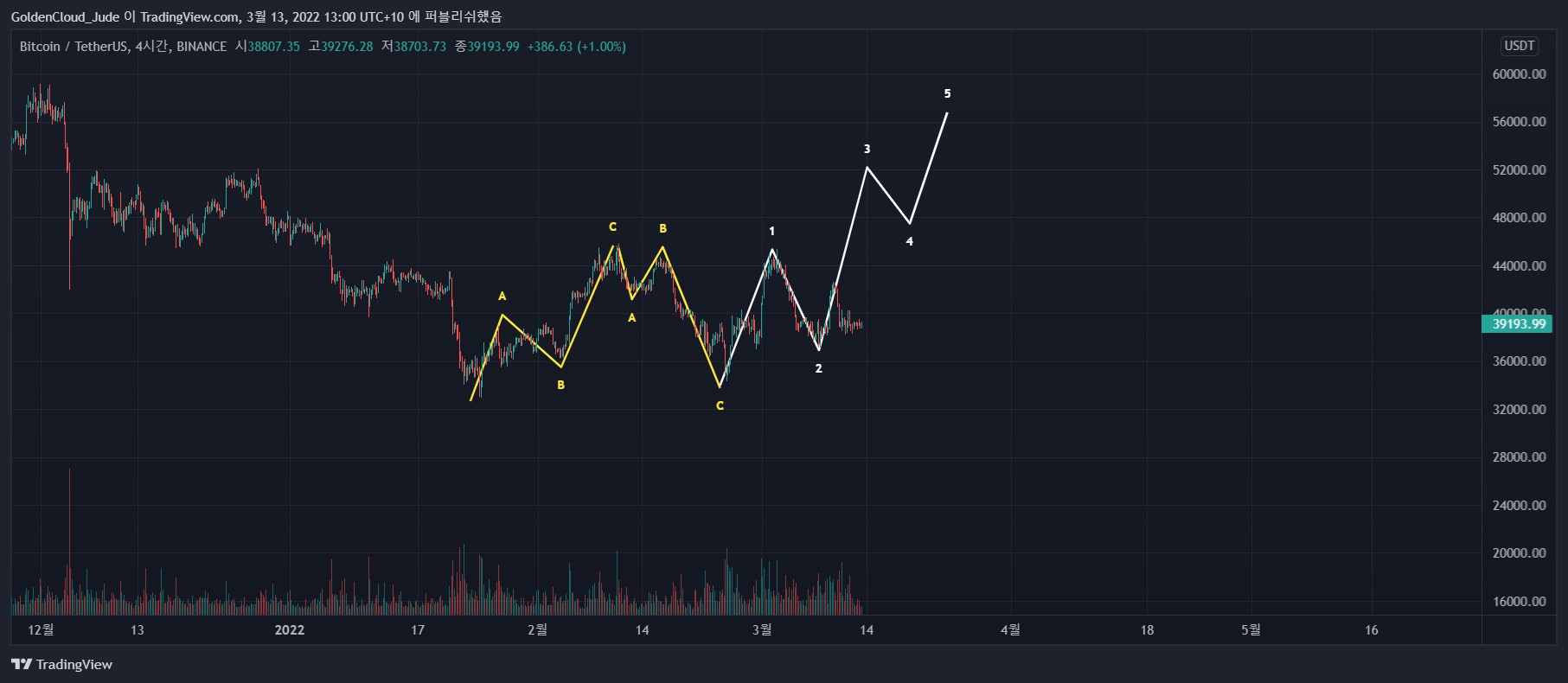
Task: Click the TradingView.com text in the header
Action: coord(190,16)
